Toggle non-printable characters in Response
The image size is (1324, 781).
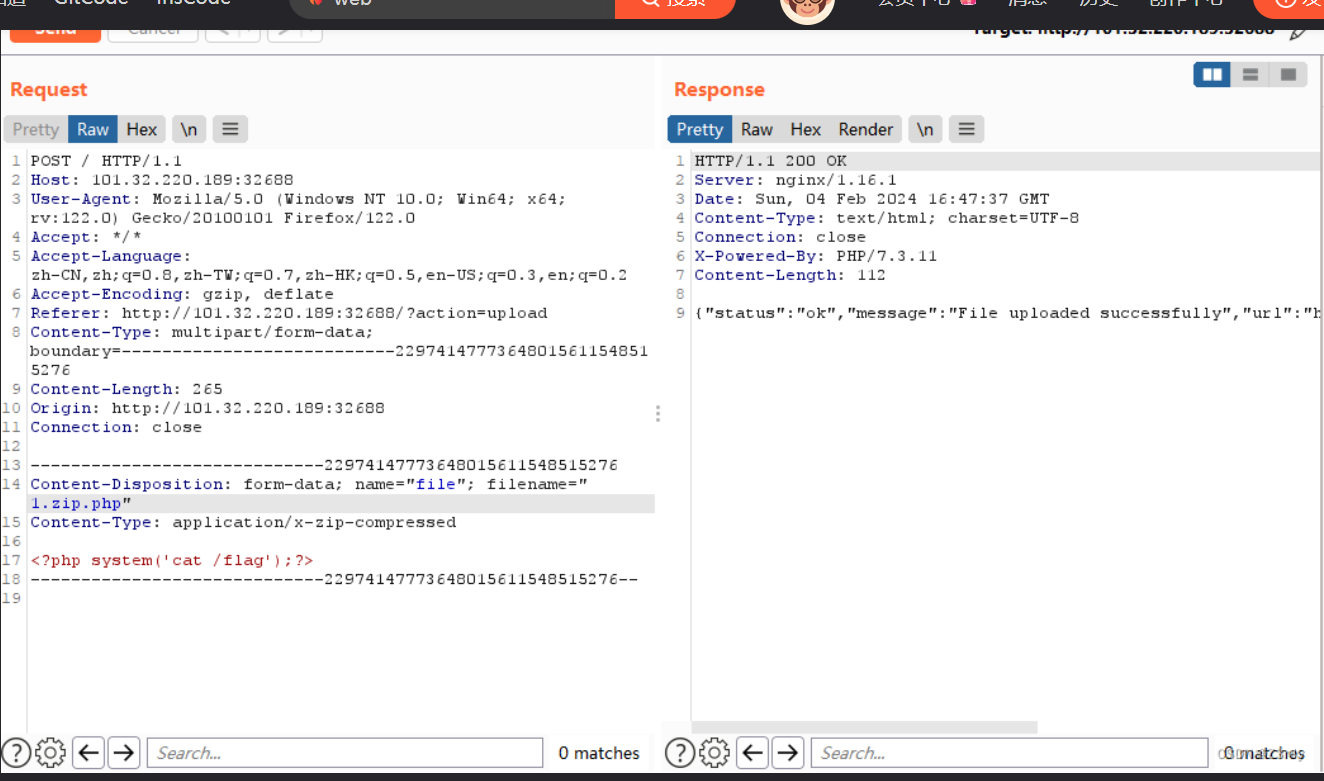[x=925, y=129]
